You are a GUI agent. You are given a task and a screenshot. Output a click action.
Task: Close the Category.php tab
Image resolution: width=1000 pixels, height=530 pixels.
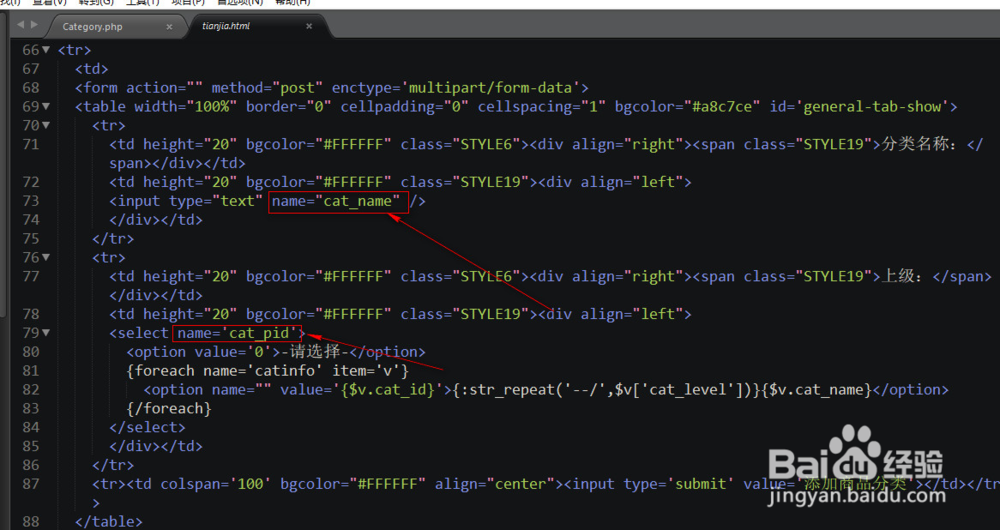[x=169, y=27]
